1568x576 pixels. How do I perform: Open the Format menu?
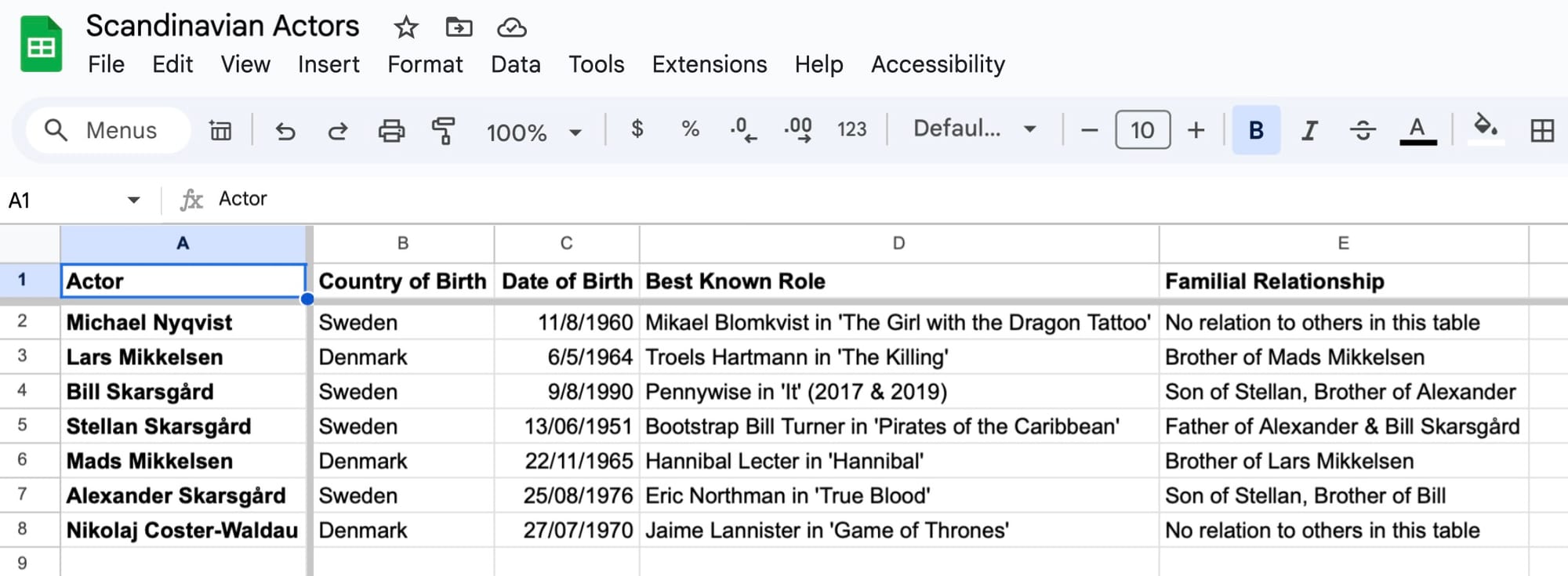tap(425, 64)
